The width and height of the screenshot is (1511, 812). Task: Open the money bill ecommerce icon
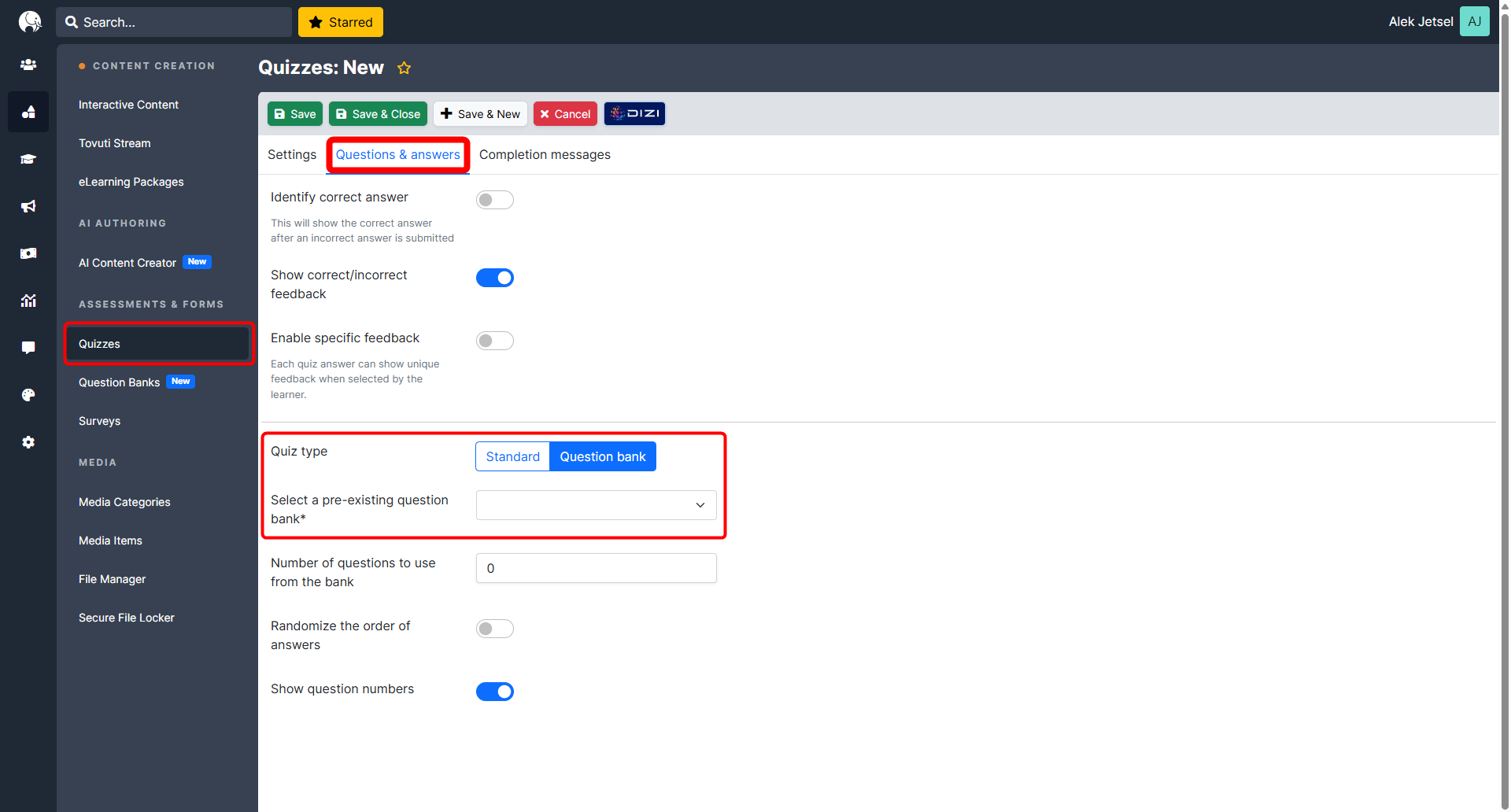coord(28,253)
